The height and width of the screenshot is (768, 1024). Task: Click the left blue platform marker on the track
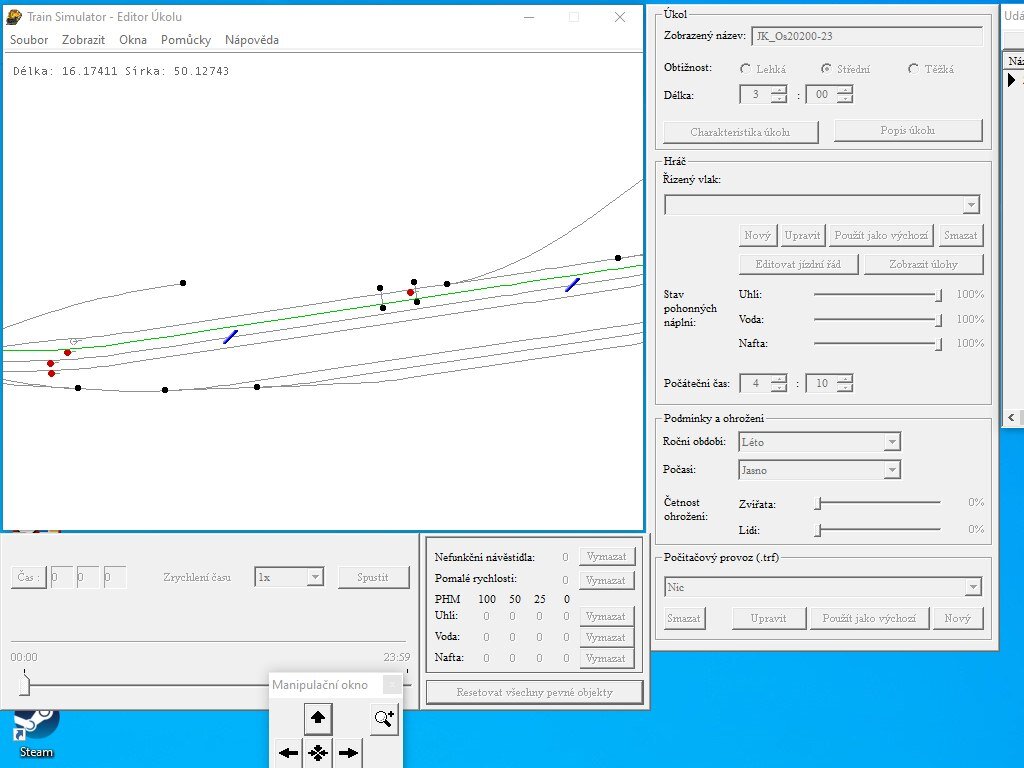[231, 337]
